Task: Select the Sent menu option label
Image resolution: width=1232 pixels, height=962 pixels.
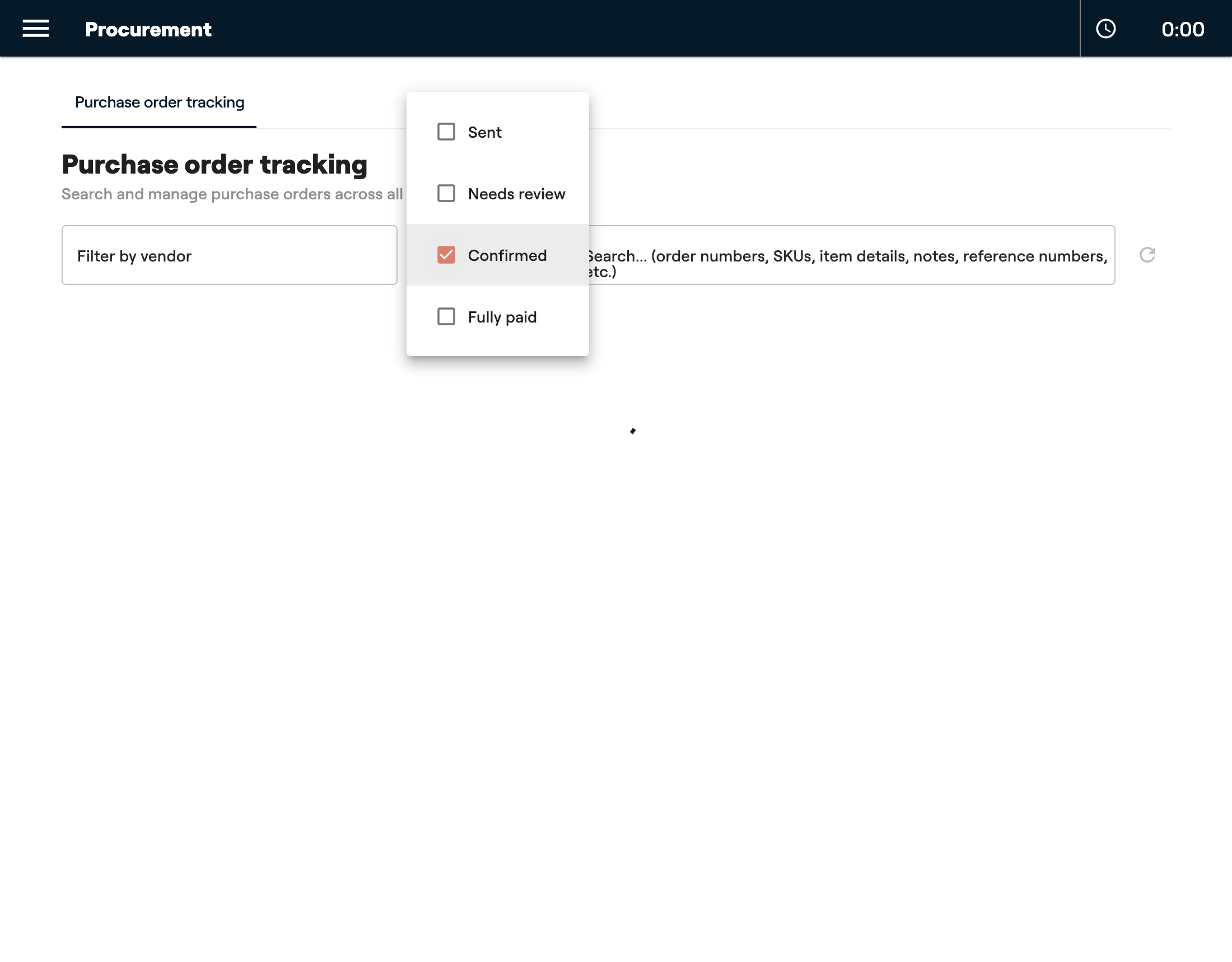Action: (x=484, y=133)
